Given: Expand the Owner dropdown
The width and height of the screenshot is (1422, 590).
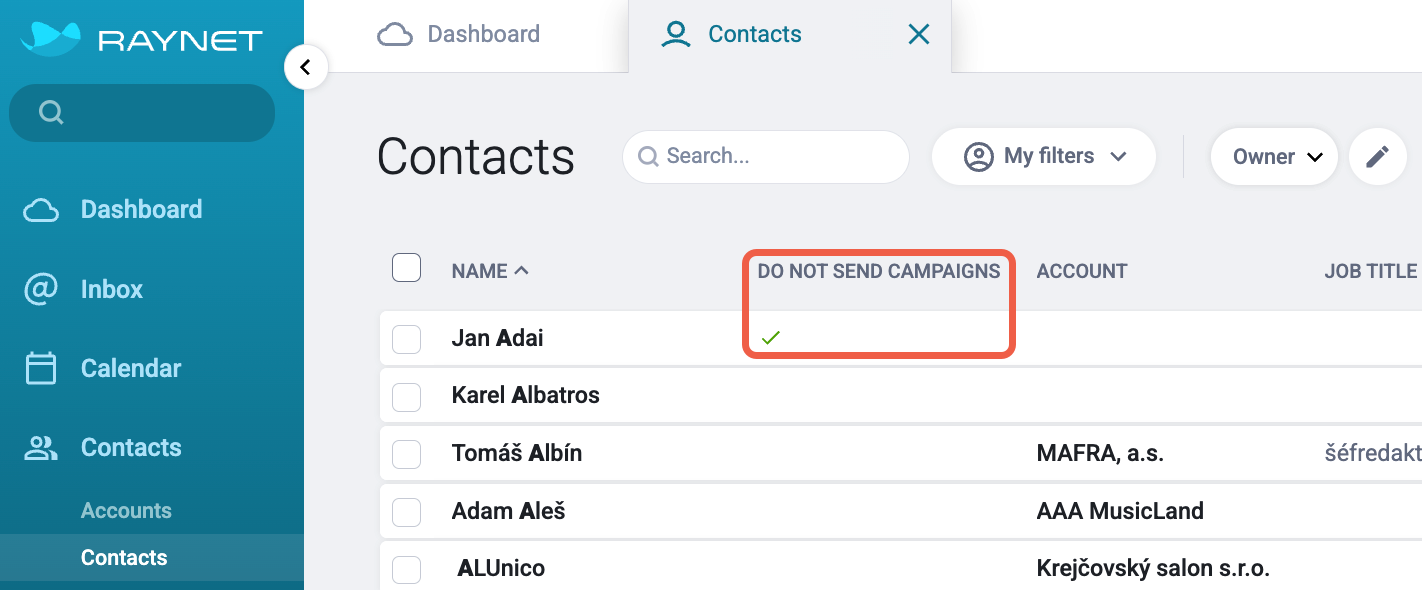Looking at the screenshot, I should (1274, 157).
